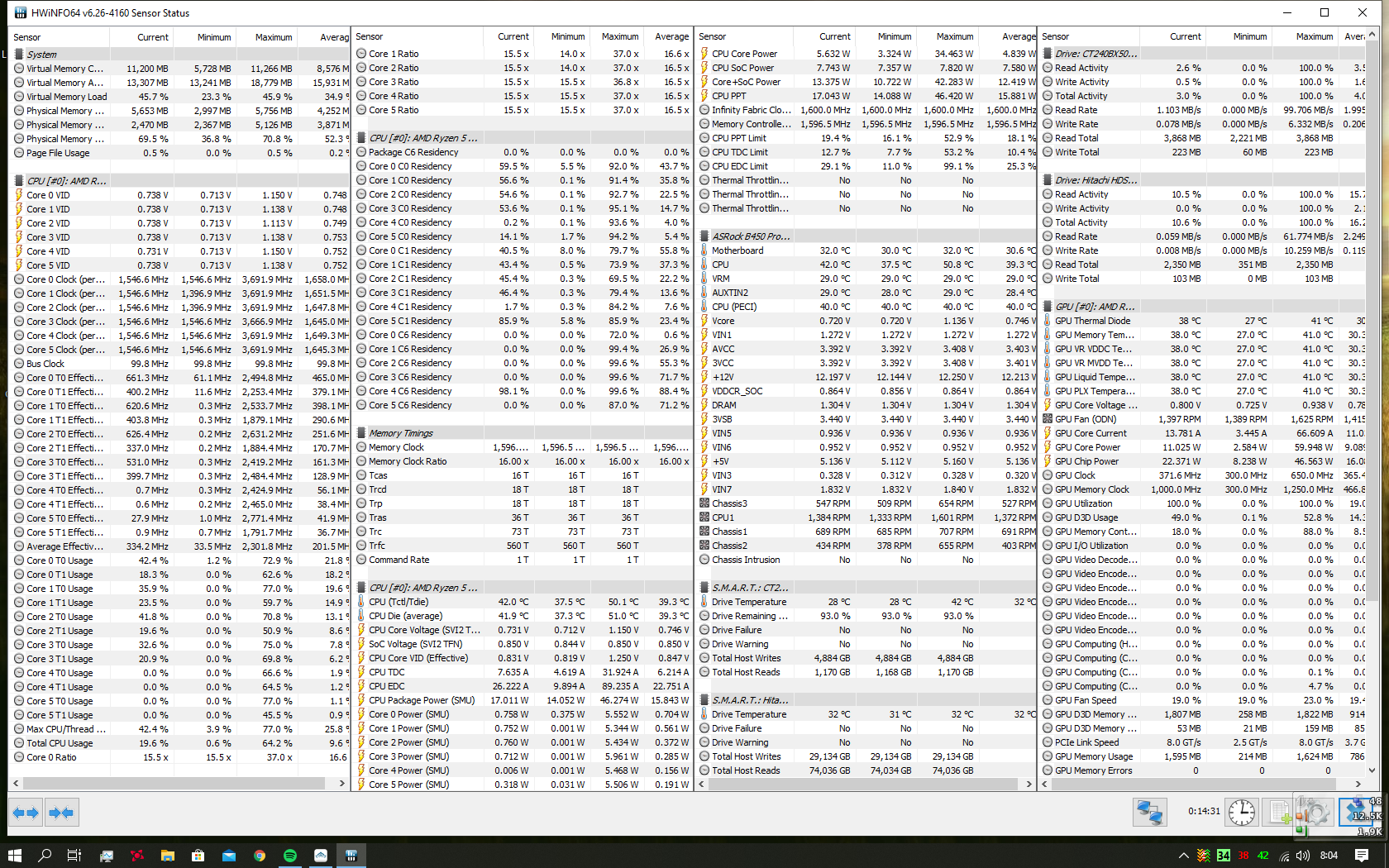Open Spotify from the taskbar
Viewport: 1389px width, 868px height.
point(290,856)
